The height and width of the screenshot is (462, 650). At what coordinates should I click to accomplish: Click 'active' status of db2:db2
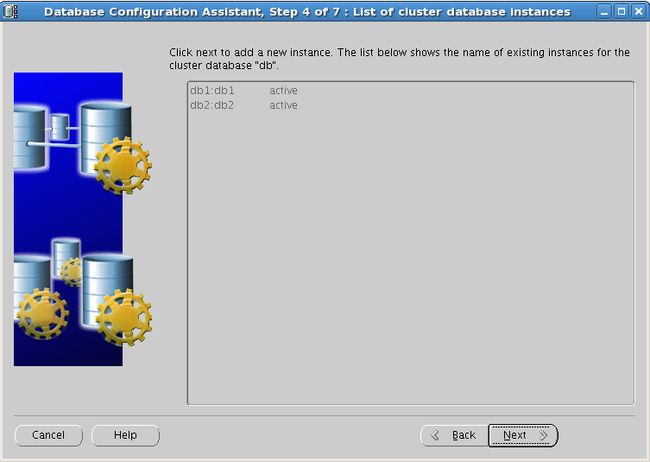pos(284,105)
